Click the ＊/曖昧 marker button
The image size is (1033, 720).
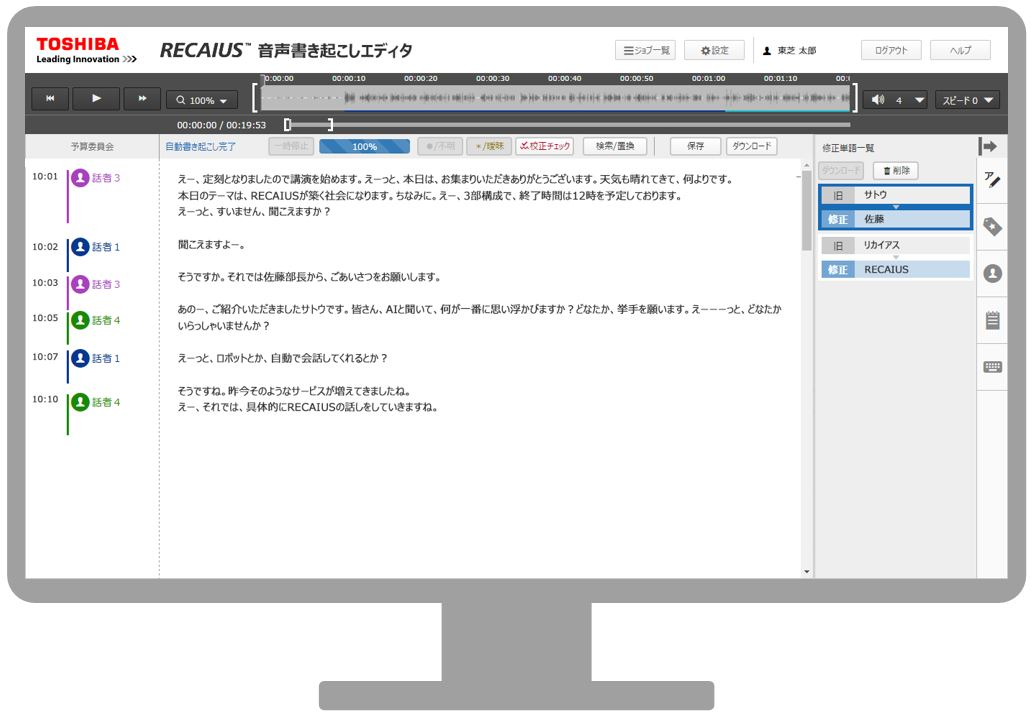[489, 146]
